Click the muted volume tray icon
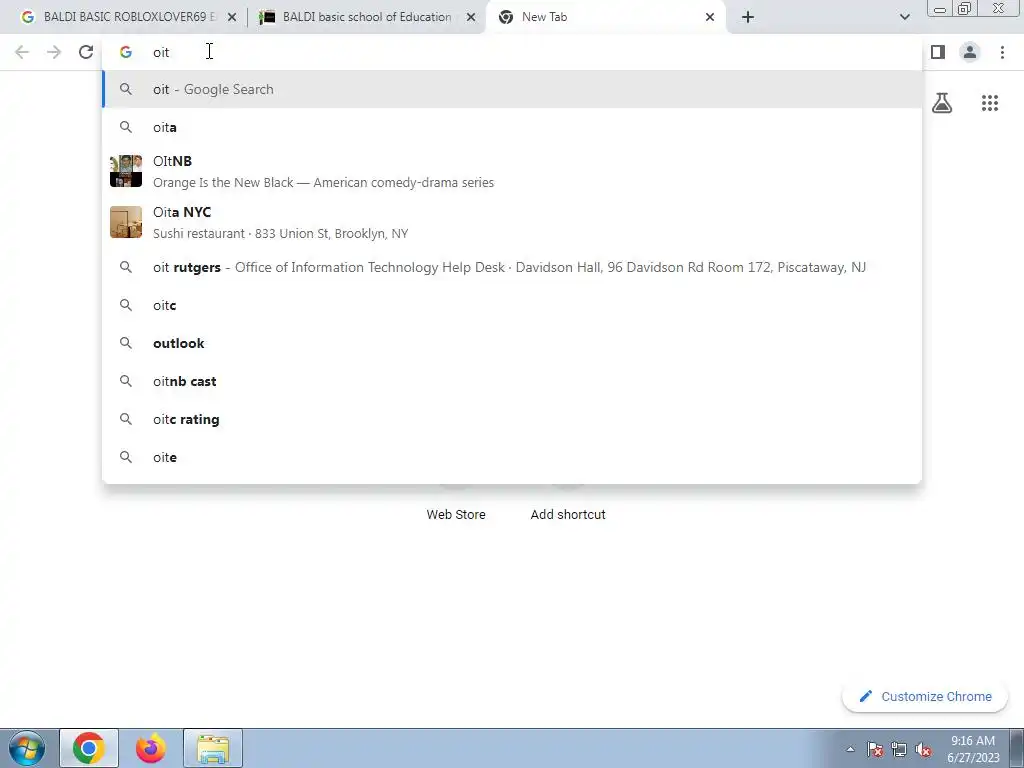1024x768 pixels. click(x=923, y=749)
